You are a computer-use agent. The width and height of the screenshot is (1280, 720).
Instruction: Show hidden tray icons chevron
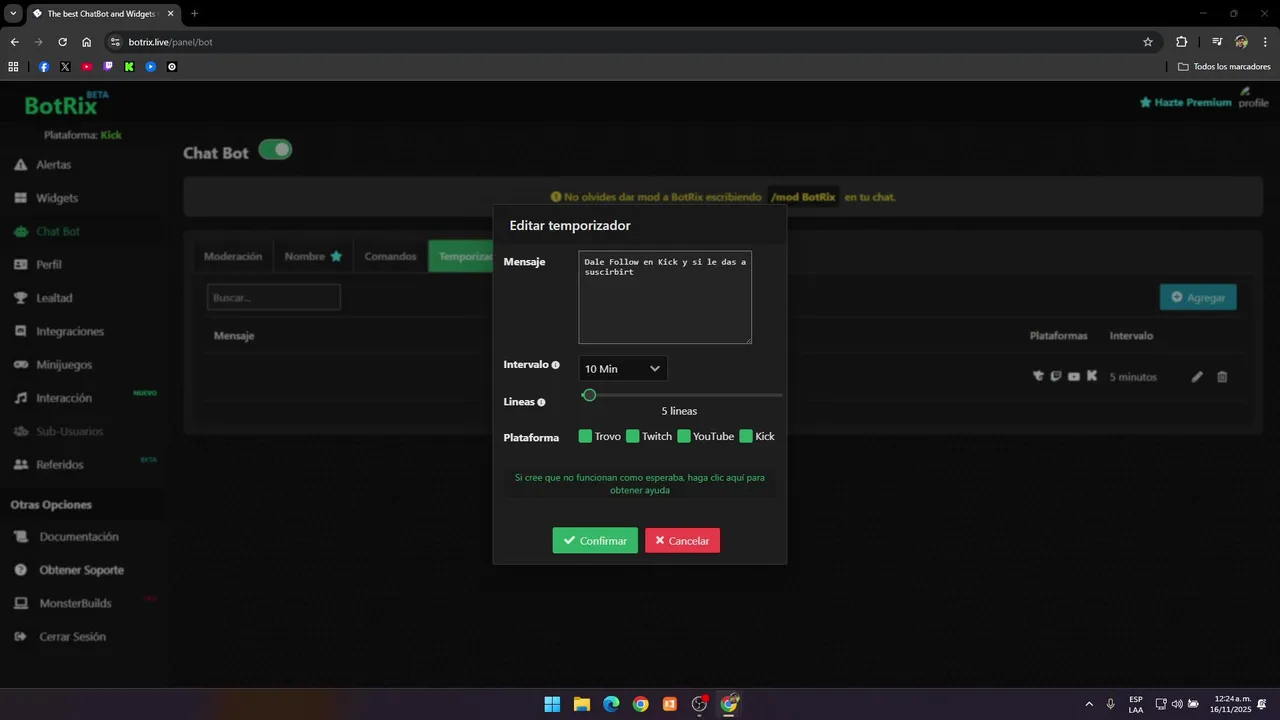click(1089, 704)
